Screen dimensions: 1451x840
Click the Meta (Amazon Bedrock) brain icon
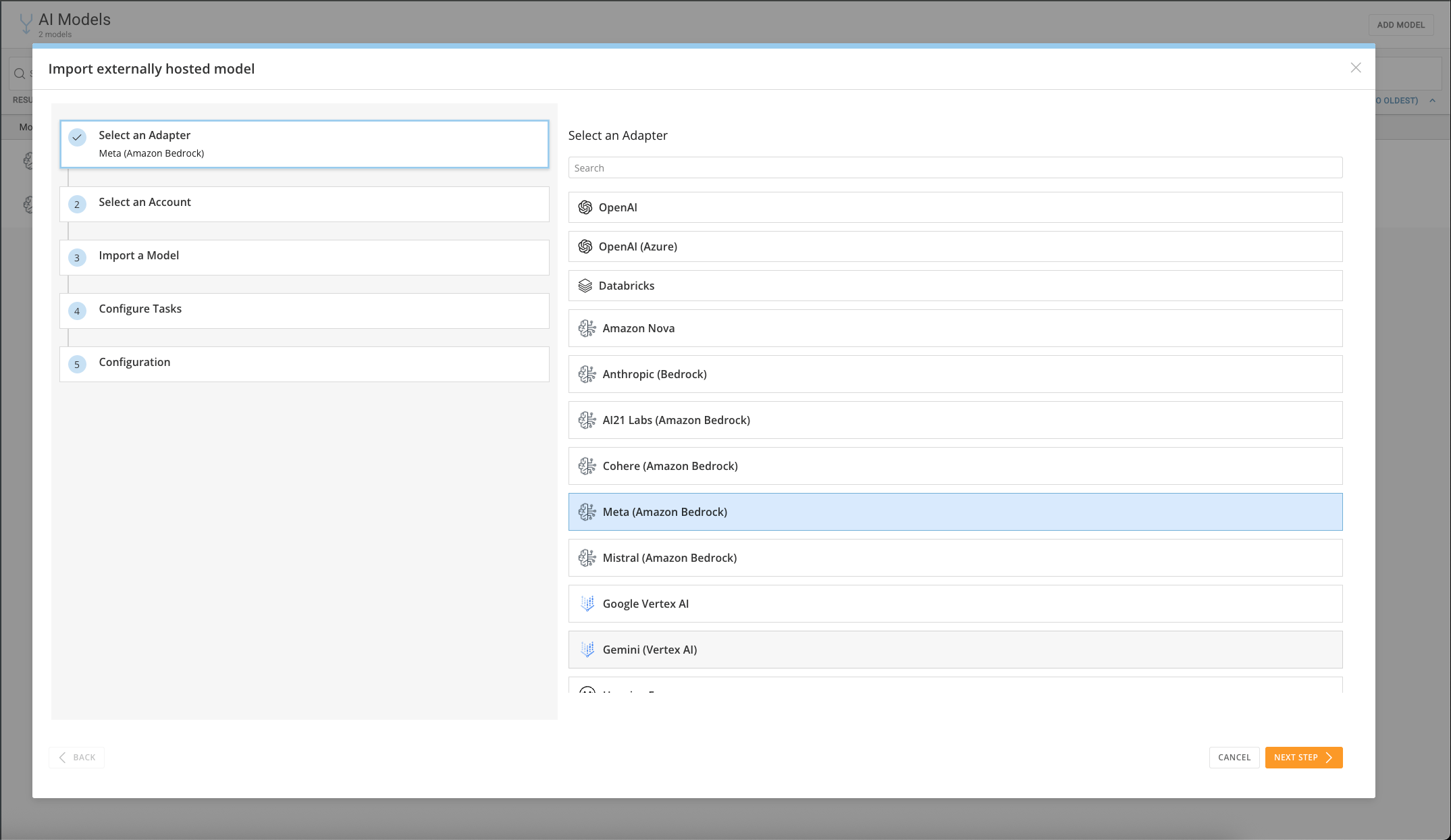tap(587, 512)
